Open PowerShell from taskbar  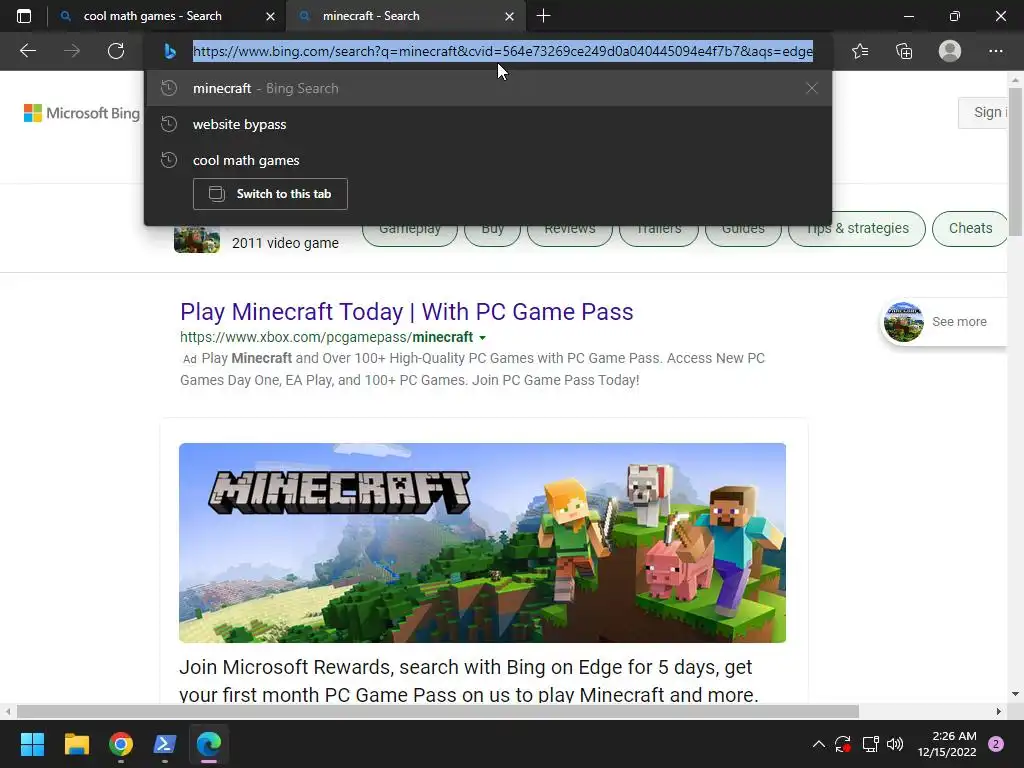165,744
